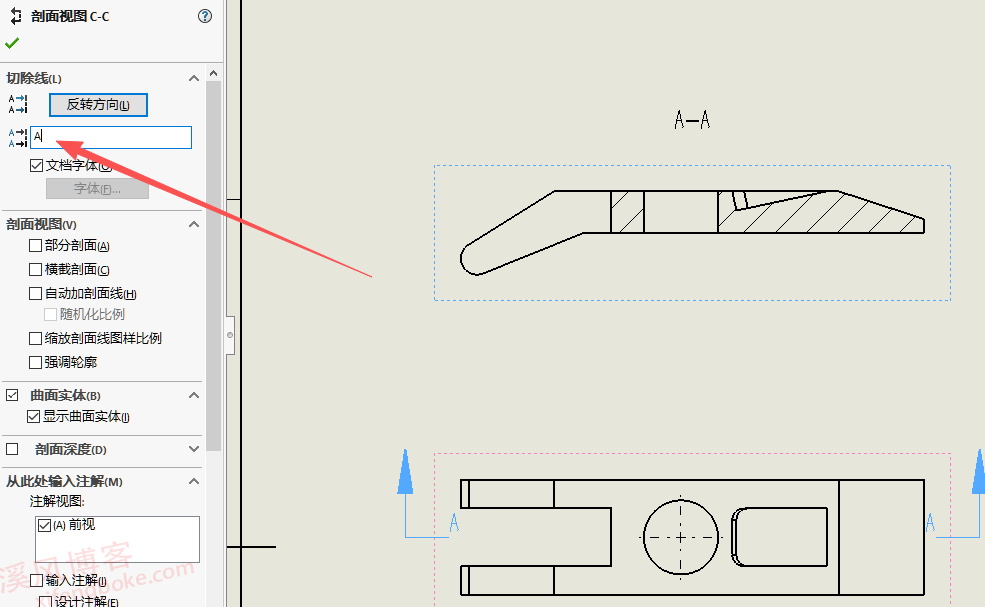
Task: Uncheck the 显示曲面实体 checkbox
Action: [34, 417]
